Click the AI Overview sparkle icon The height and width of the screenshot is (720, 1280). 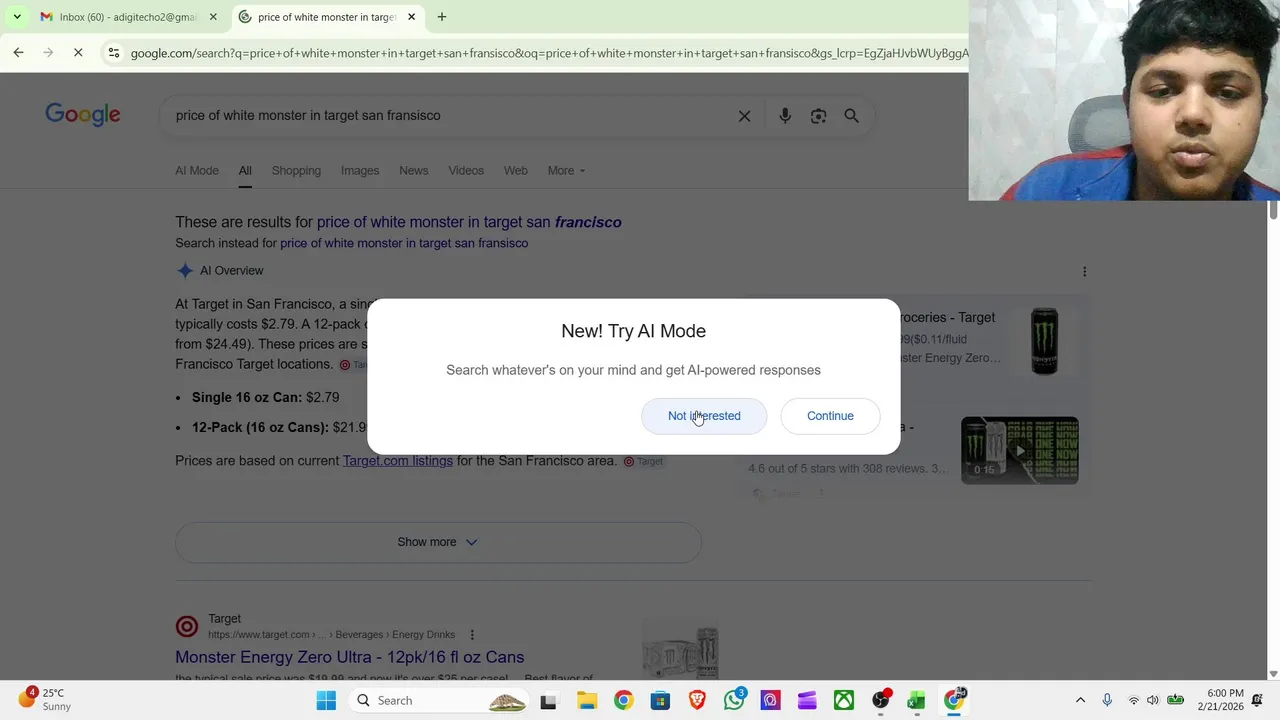(185, 271)
